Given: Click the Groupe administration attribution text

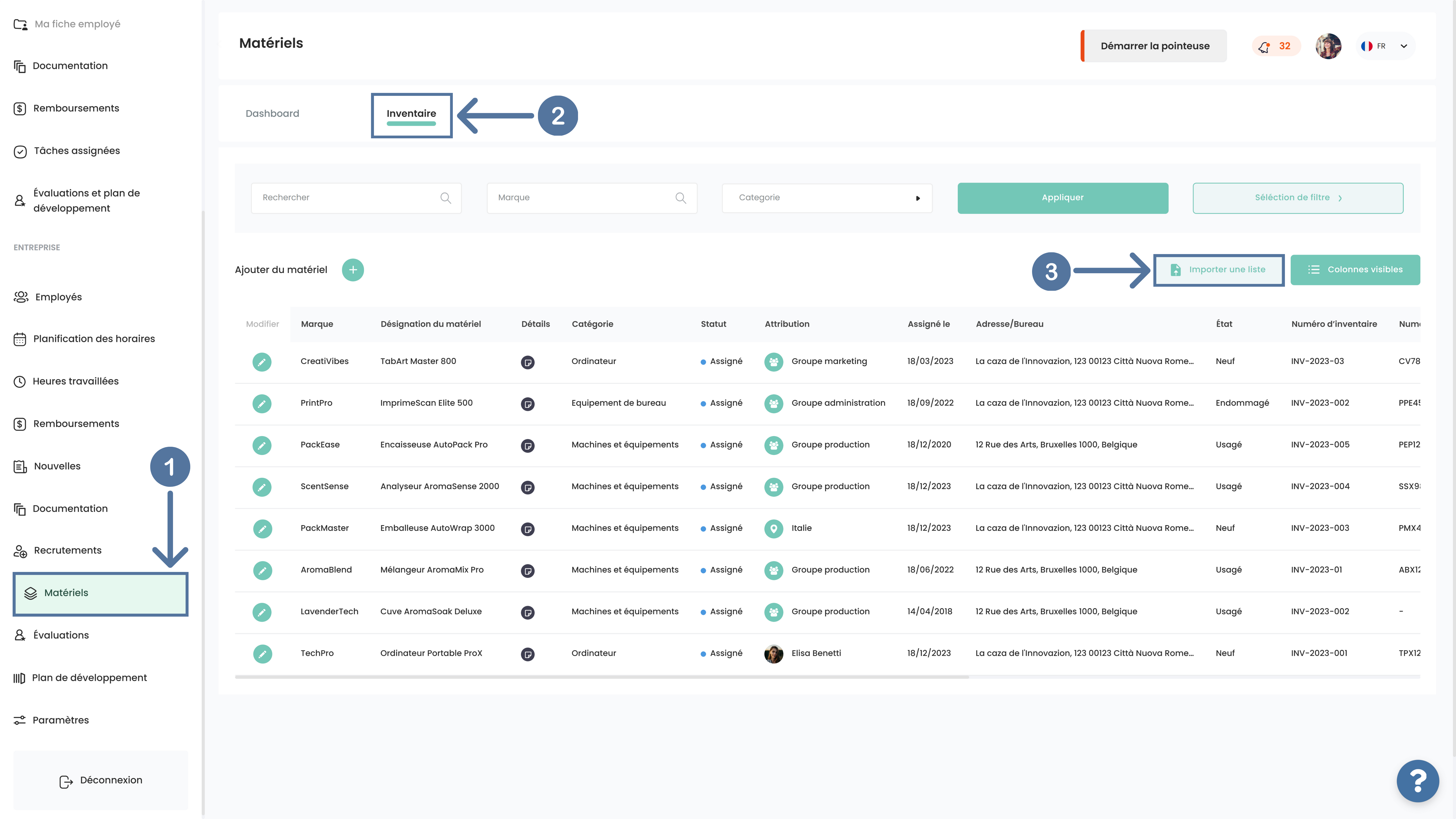Looking at the screenshot, I should [838, 403].
